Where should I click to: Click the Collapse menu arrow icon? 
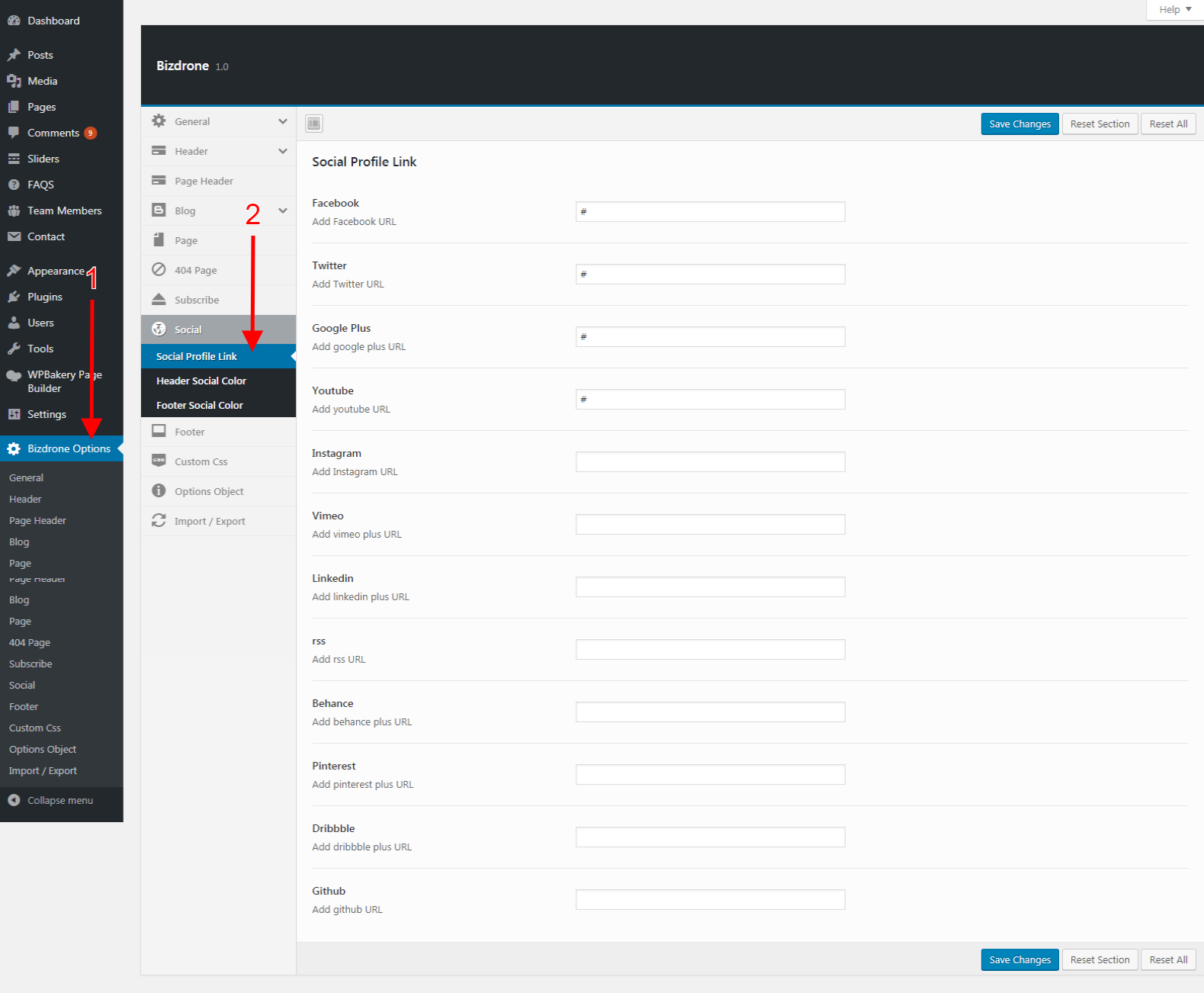point(14,800)
